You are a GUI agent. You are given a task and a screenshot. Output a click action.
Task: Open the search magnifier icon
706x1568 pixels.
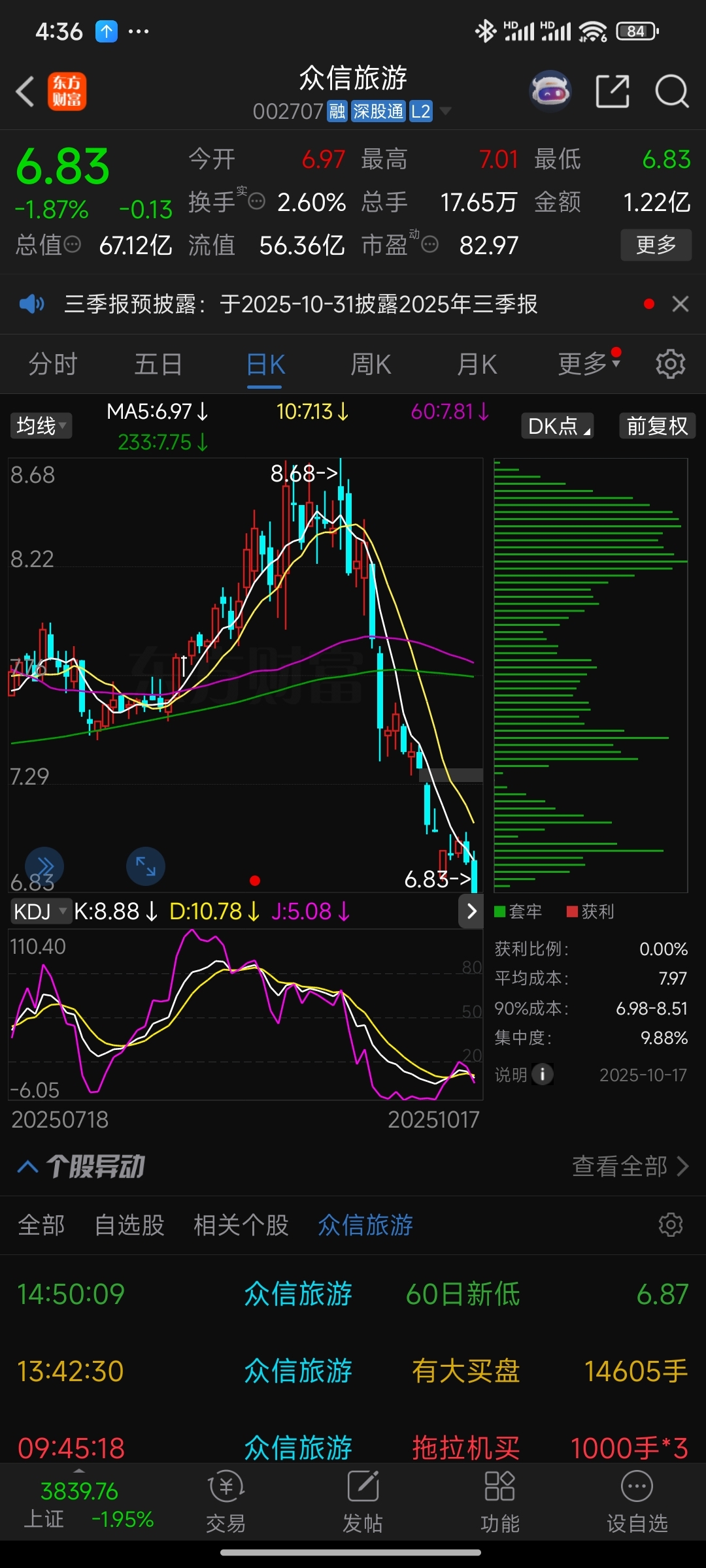[x=672, y=91]
